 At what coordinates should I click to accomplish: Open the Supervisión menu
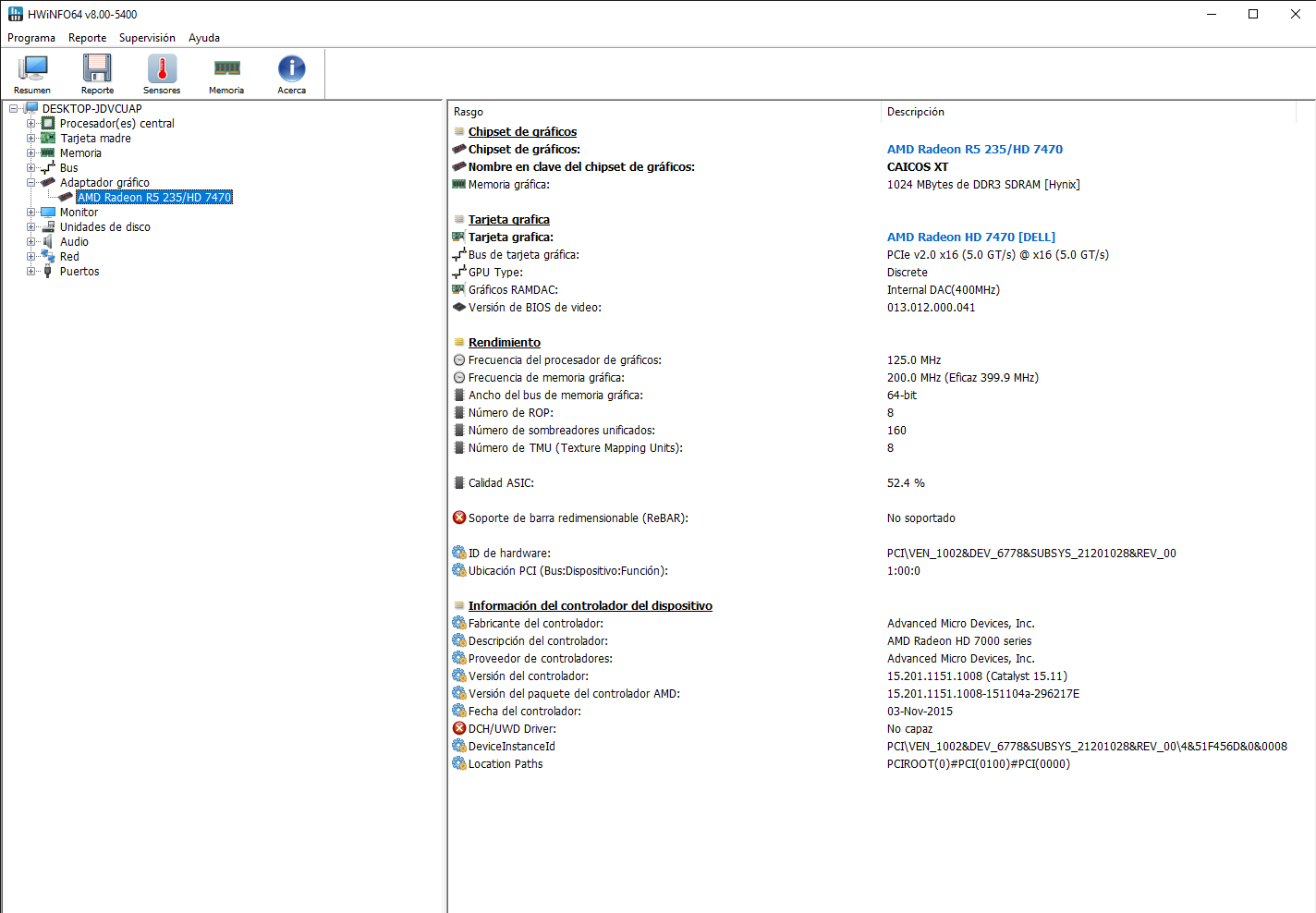(147, 38)
